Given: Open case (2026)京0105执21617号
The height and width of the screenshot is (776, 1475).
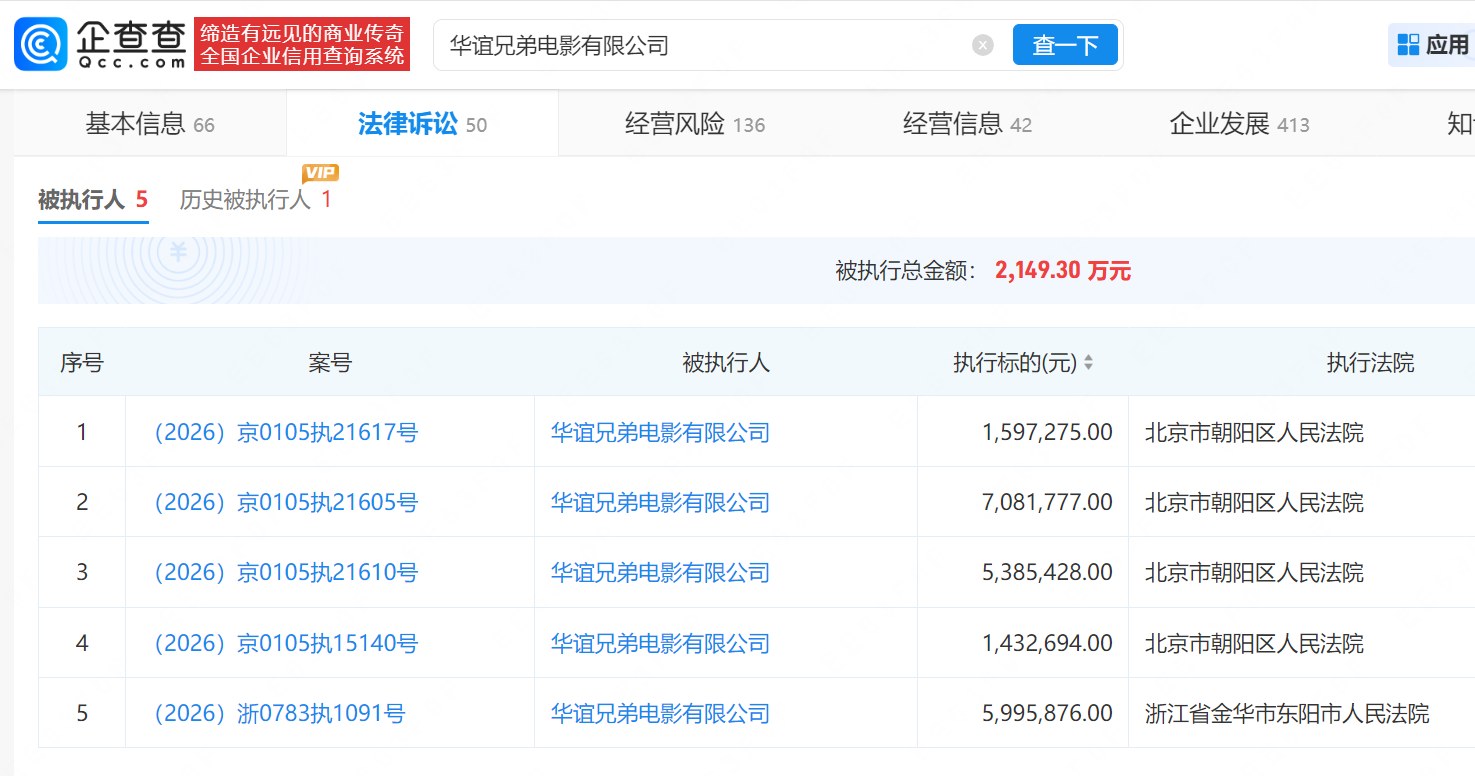Looking at the screenshot, I should pos(285,433).
